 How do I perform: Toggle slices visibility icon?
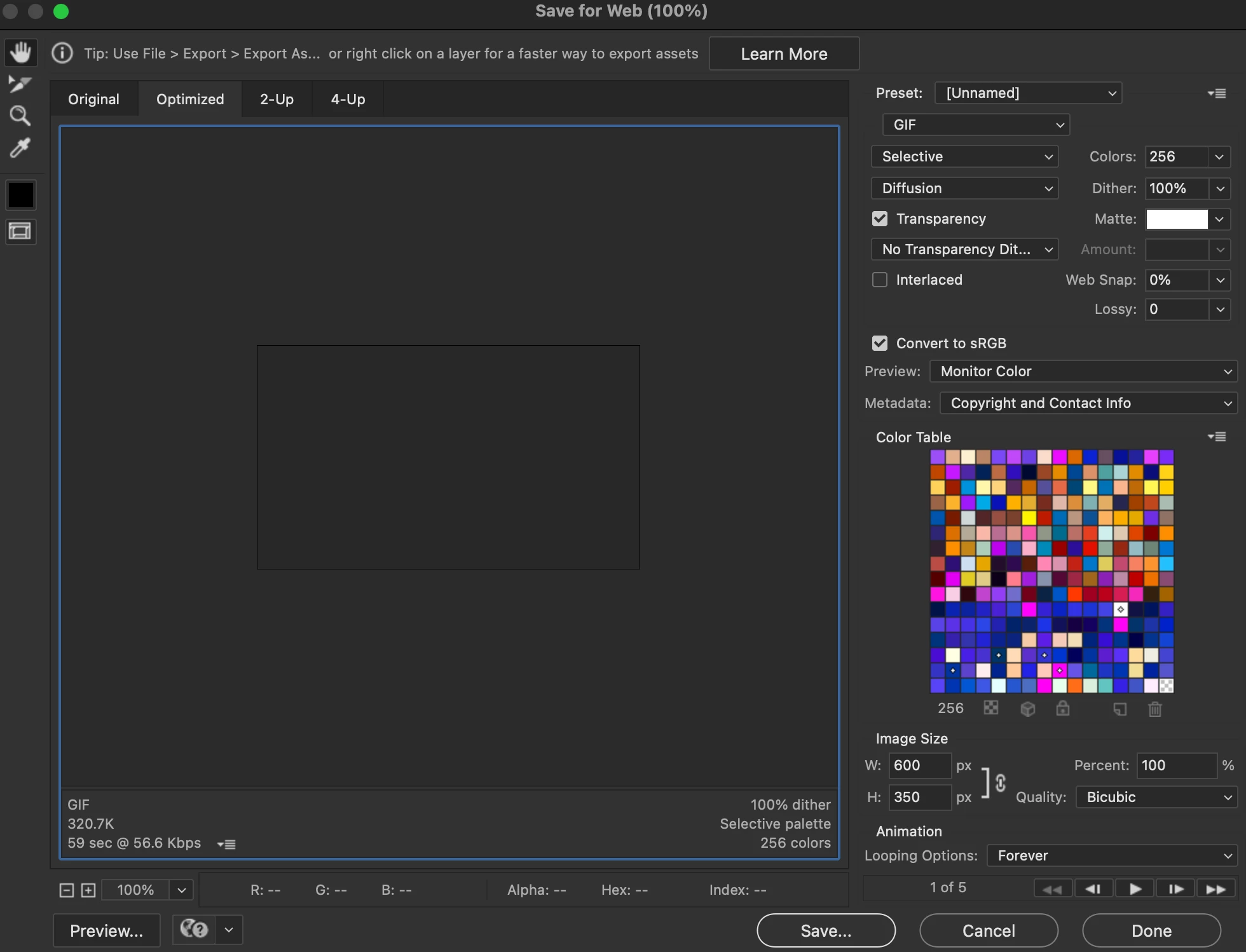[20, 231]
